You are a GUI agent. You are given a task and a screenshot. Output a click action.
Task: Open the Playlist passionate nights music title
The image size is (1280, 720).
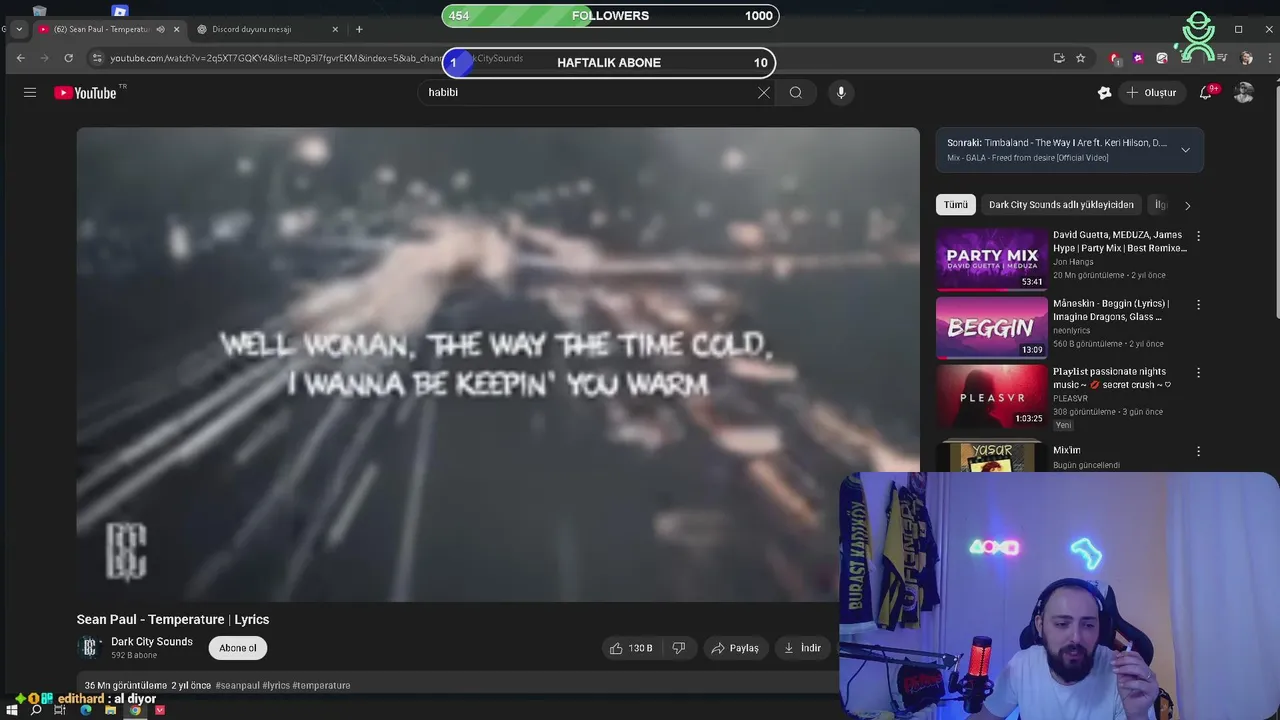coord(1112,378)
